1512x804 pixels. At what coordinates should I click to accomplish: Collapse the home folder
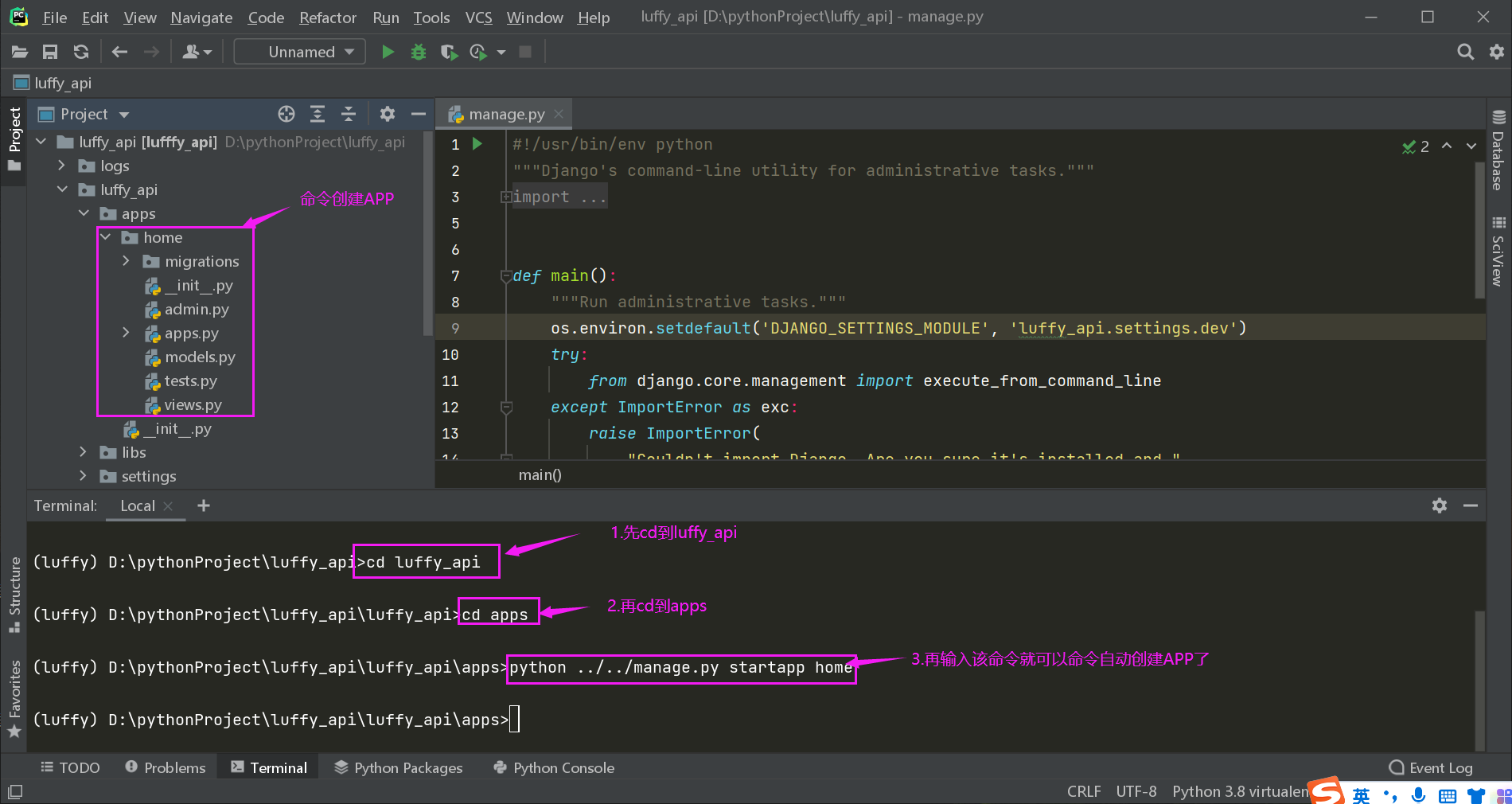[x=105, y=237]
